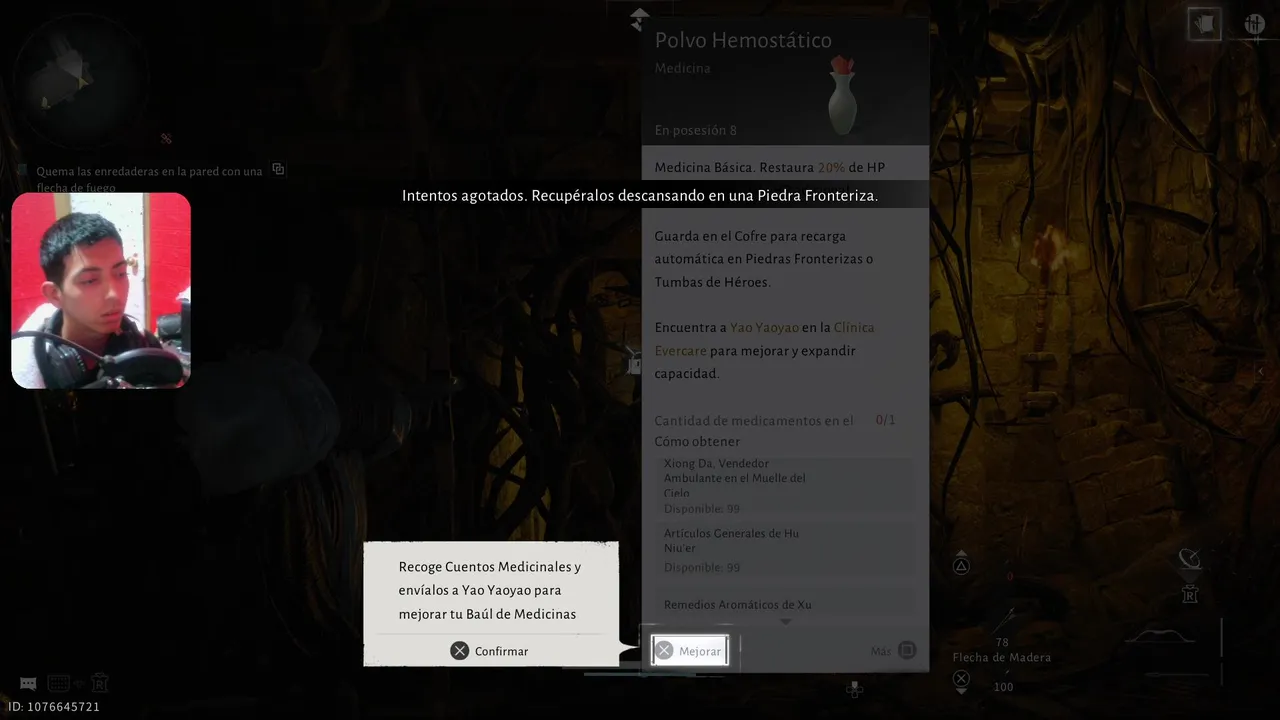The image size is (1280, 720).
Task: Click the 'En posesión 8' count label
Action: [x=696, y=130]
